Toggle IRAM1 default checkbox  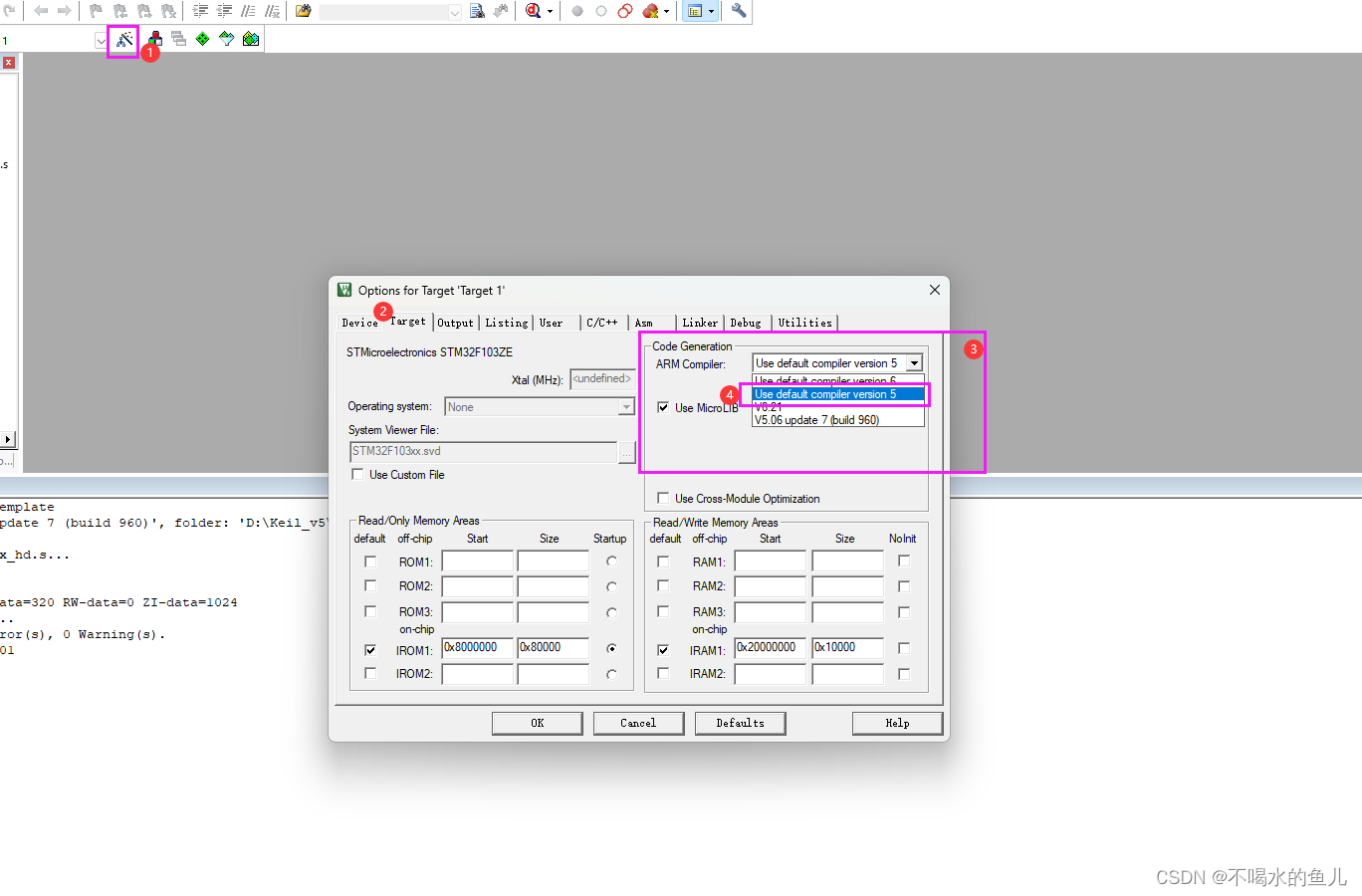coord(663,650)
